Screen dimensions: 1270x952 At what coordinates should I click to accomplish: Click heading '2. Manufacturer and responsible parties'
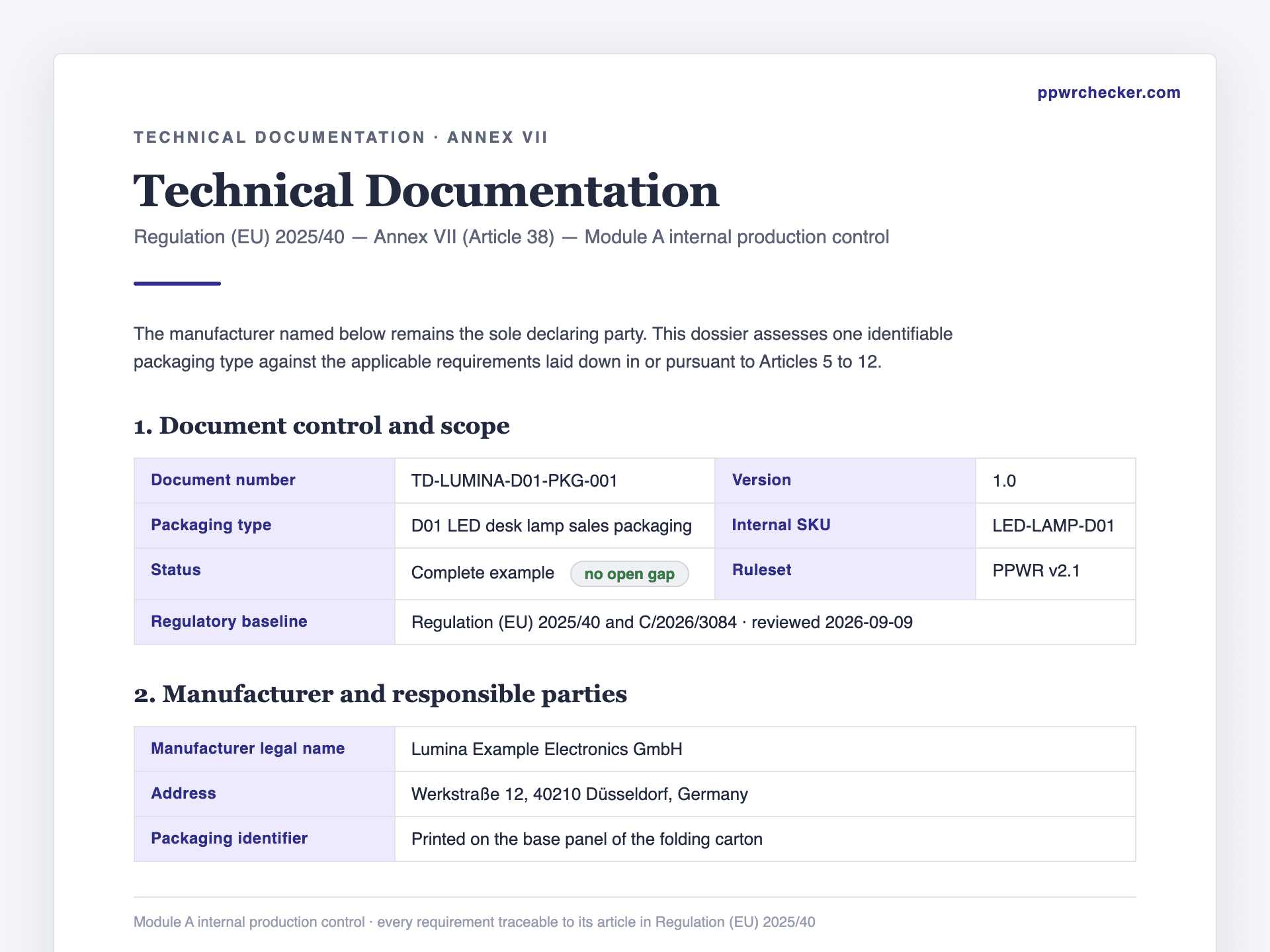[380, 694]
